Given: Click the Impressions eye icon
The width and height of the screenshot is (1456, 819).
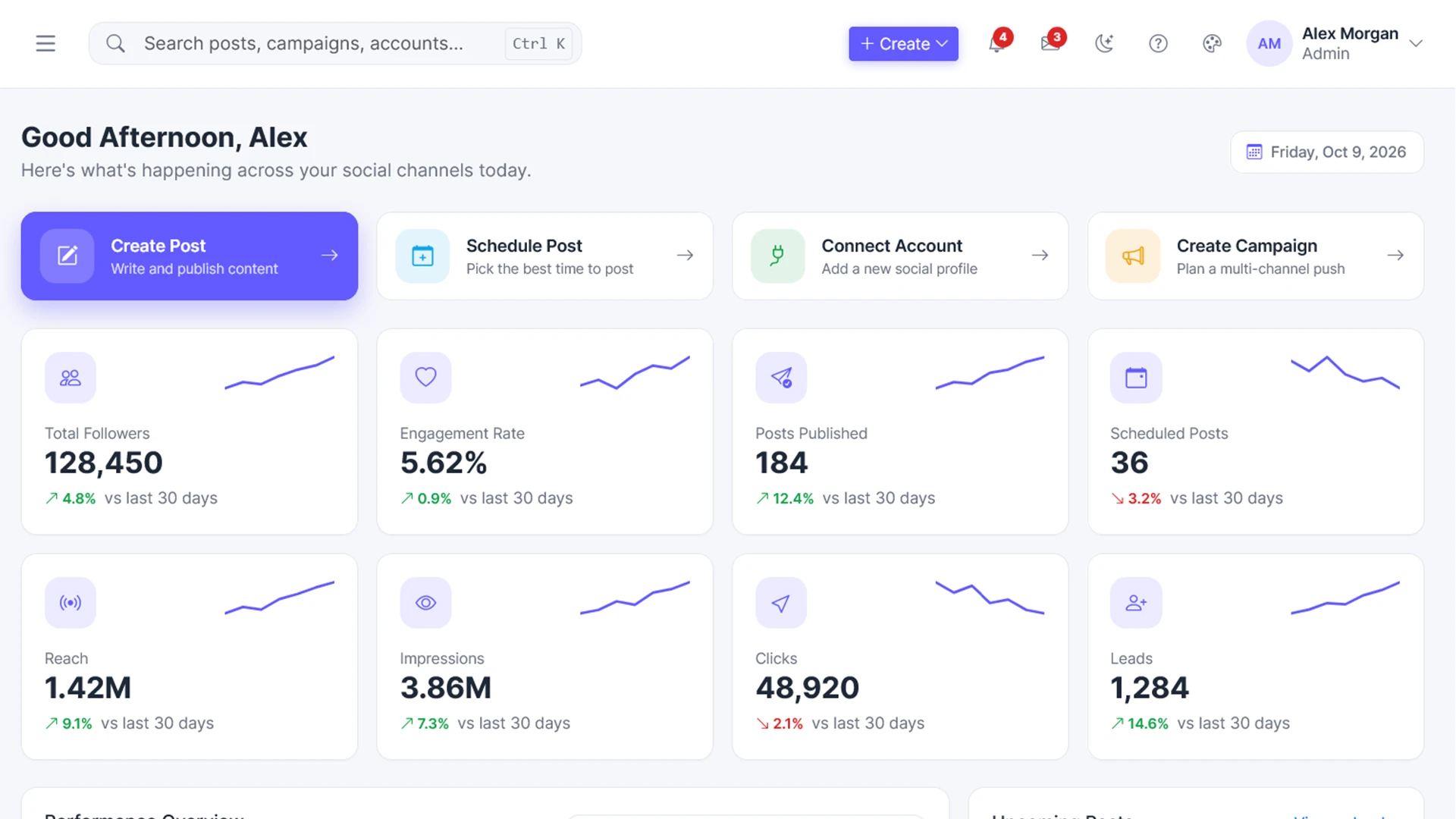Looking at the screenshot, I should pyautogui.click(x=425, y=603).
